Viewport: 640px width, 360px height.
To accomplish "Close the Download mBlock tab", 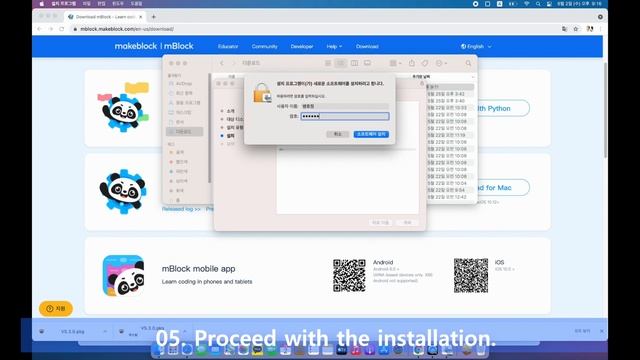I will click(x=140, y=17).
